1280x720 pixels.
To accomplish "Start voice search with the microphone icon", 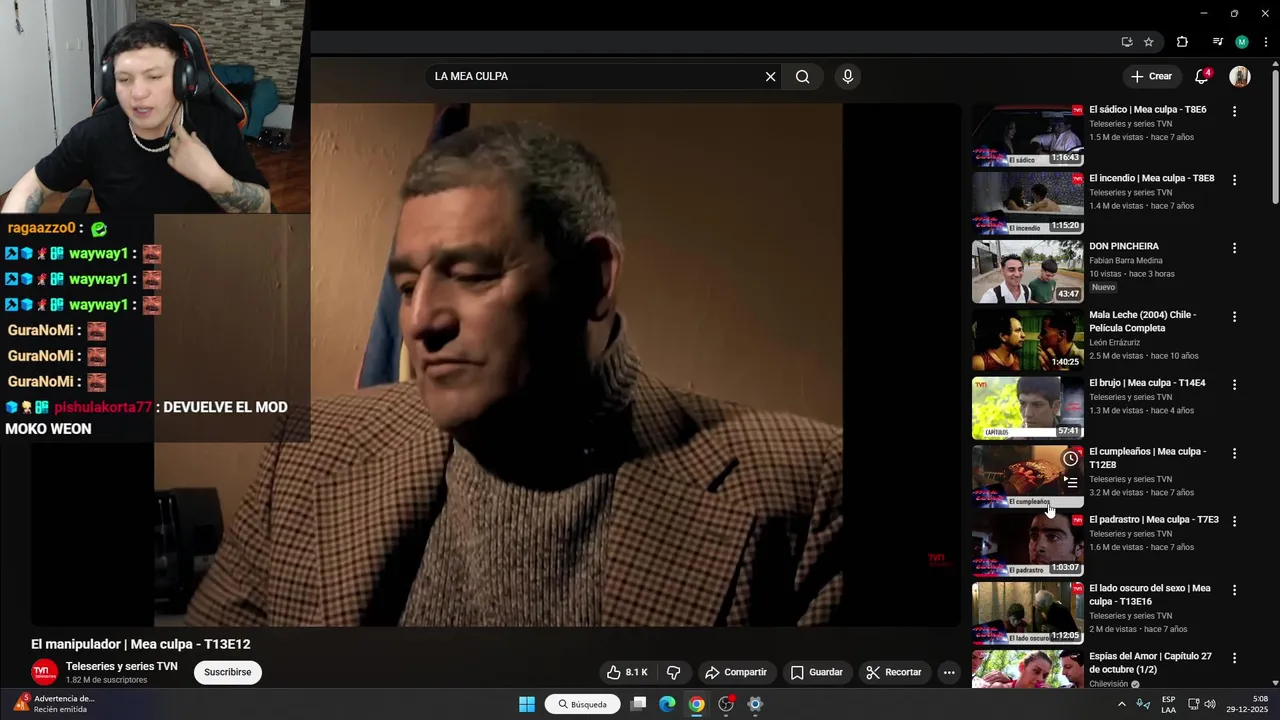I will pyautogui.click(x=848, y=77).
